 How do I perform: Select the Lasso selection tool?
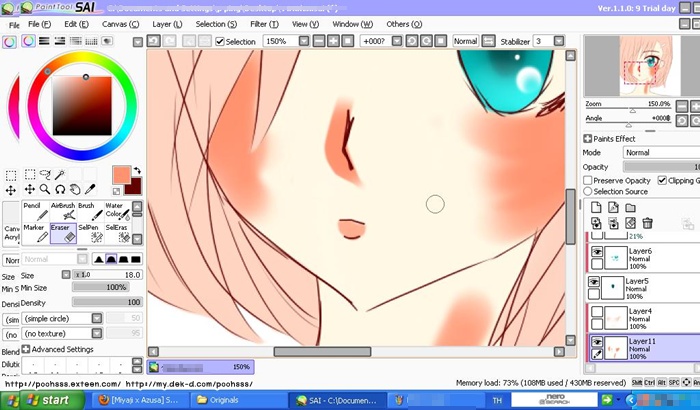[45, 174]
